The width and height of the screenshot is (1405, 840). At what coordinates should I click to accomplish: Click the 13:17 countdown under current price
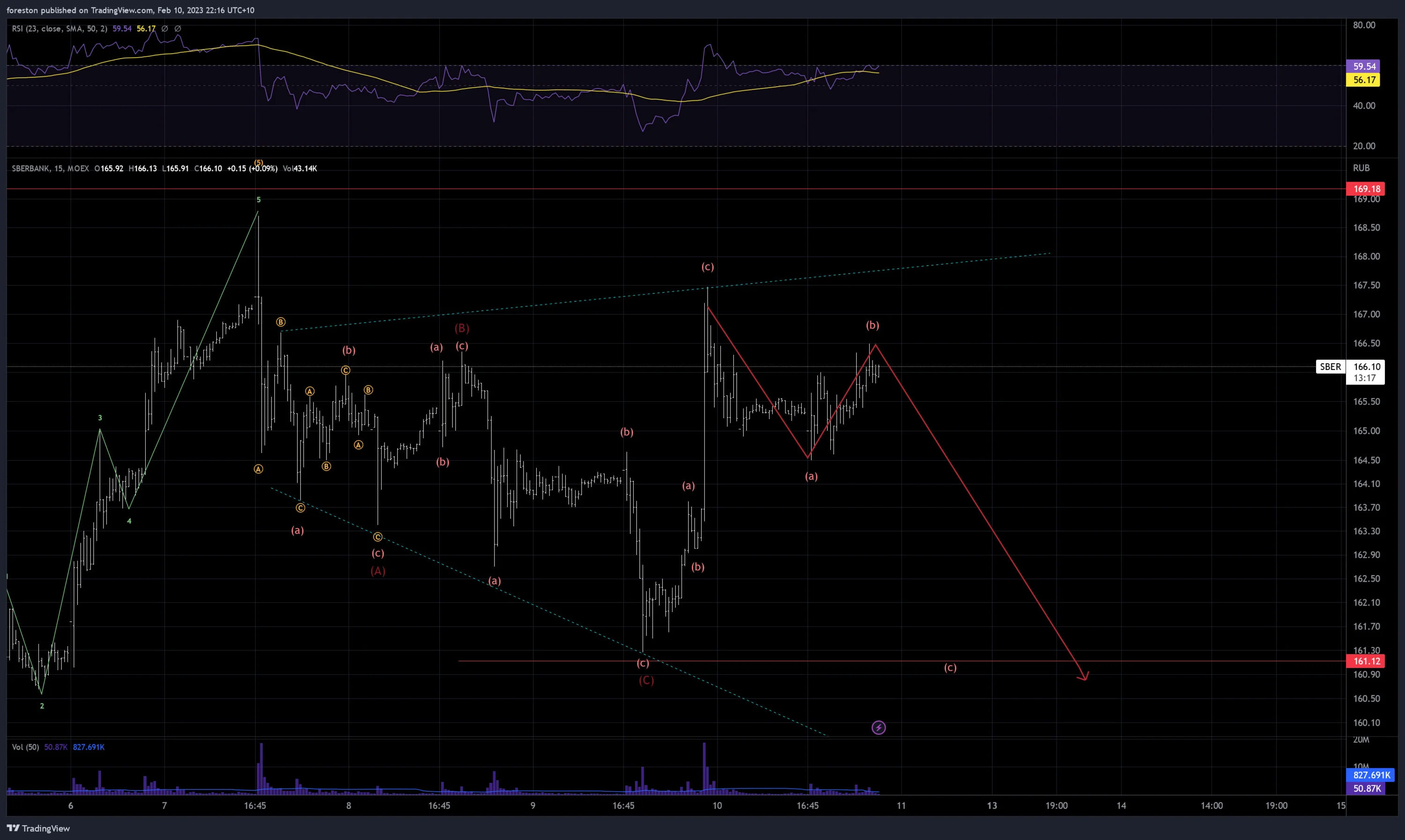1364,378
